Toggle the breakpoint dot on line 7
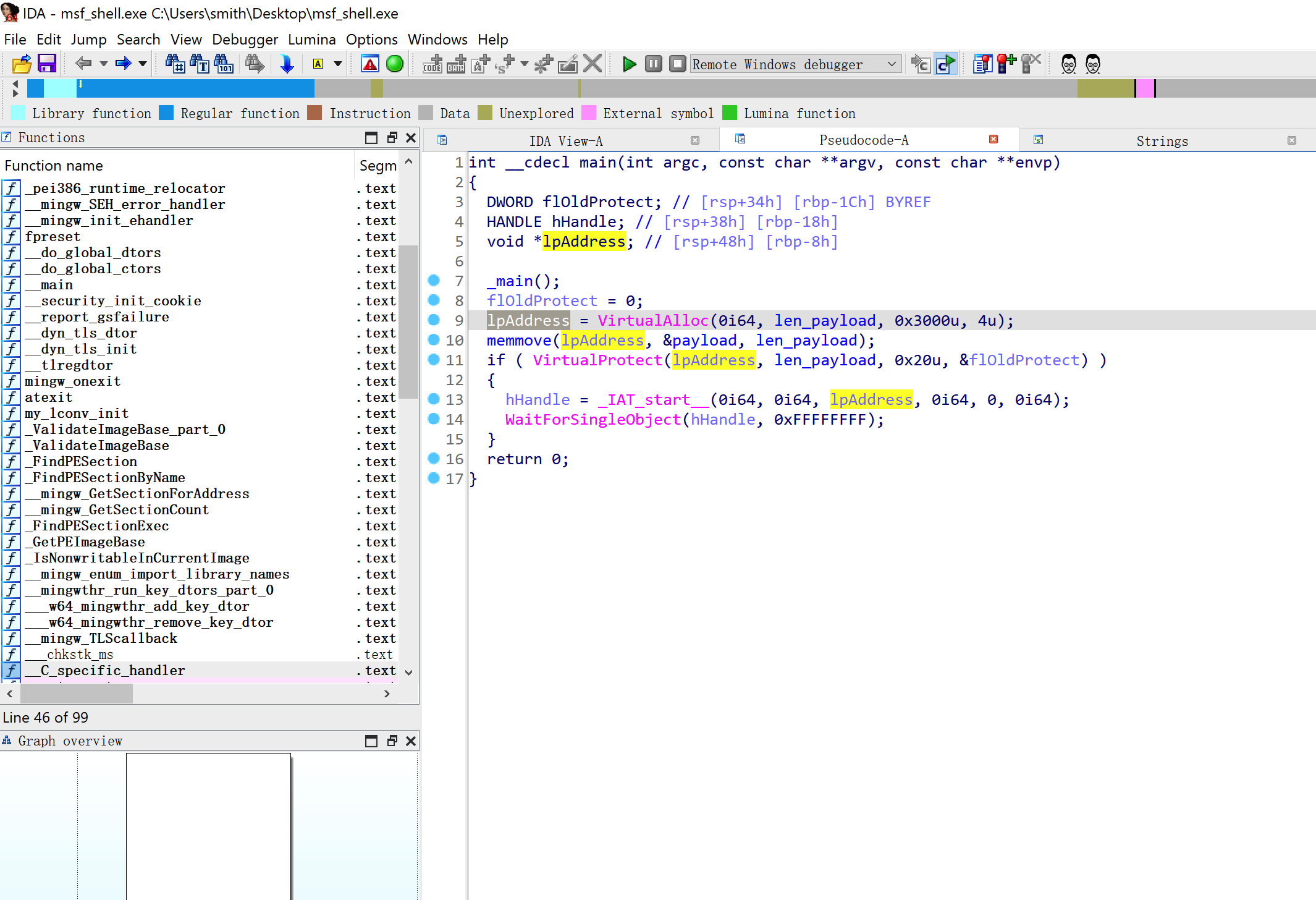 [434, 280]
